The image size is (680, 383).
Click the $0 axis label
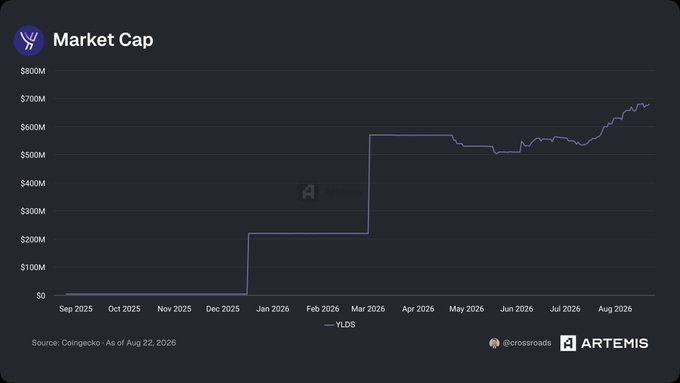click(x=41, y=295)
